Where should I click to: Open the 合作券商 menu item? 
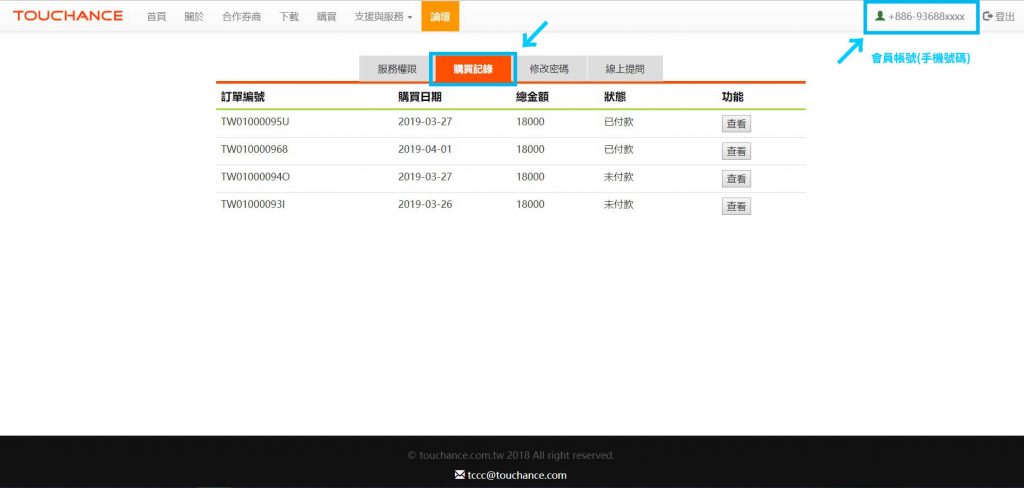click(x=241, y=16)
